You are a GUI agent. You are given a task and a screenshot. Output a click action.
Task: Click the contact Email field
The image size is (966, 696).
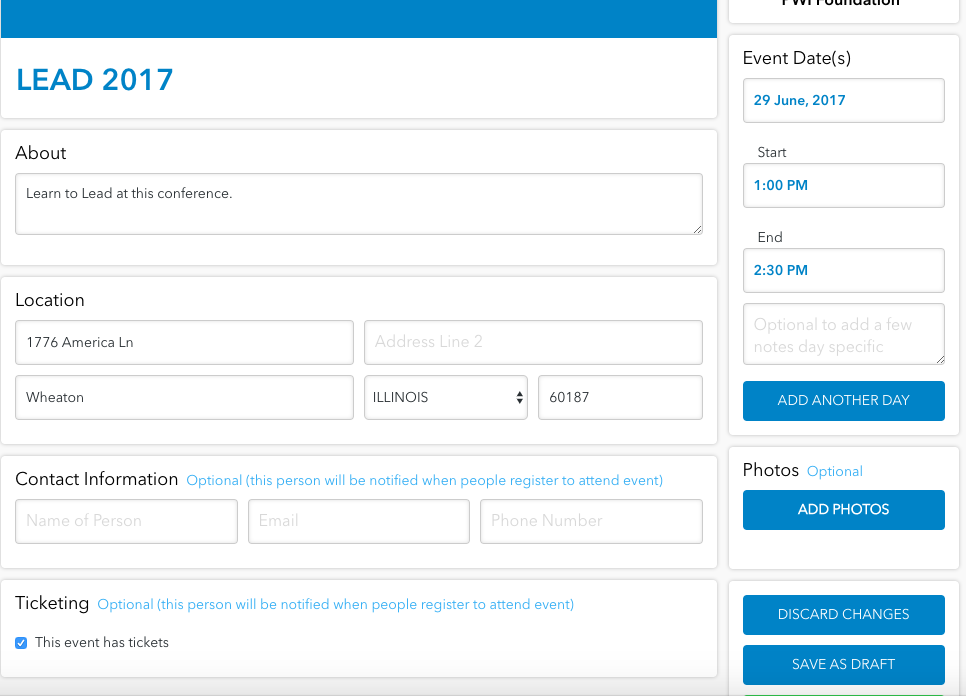pos(358,521)
